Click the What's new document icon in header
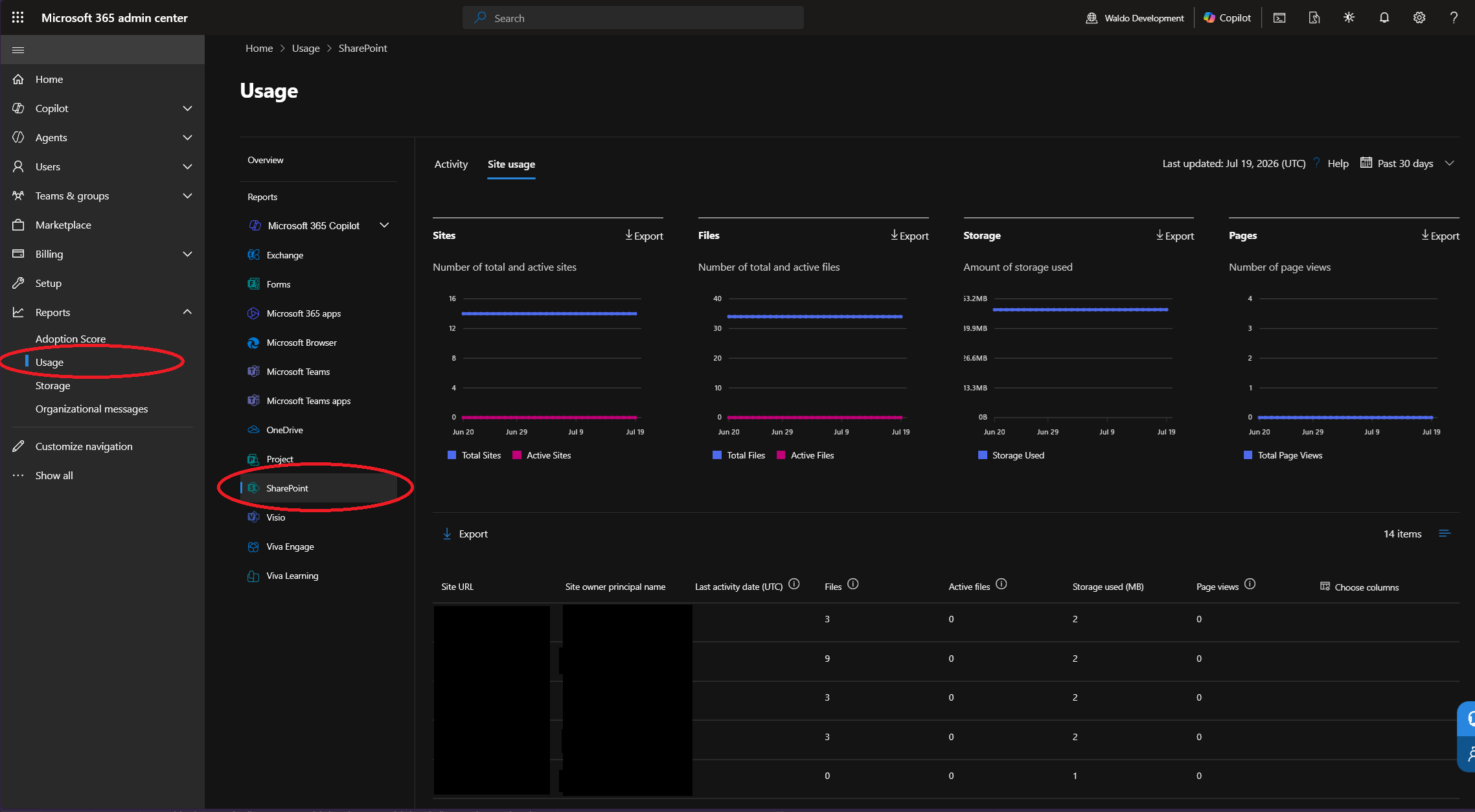This screenshot has width=1475, height=812. (1314, 17)
